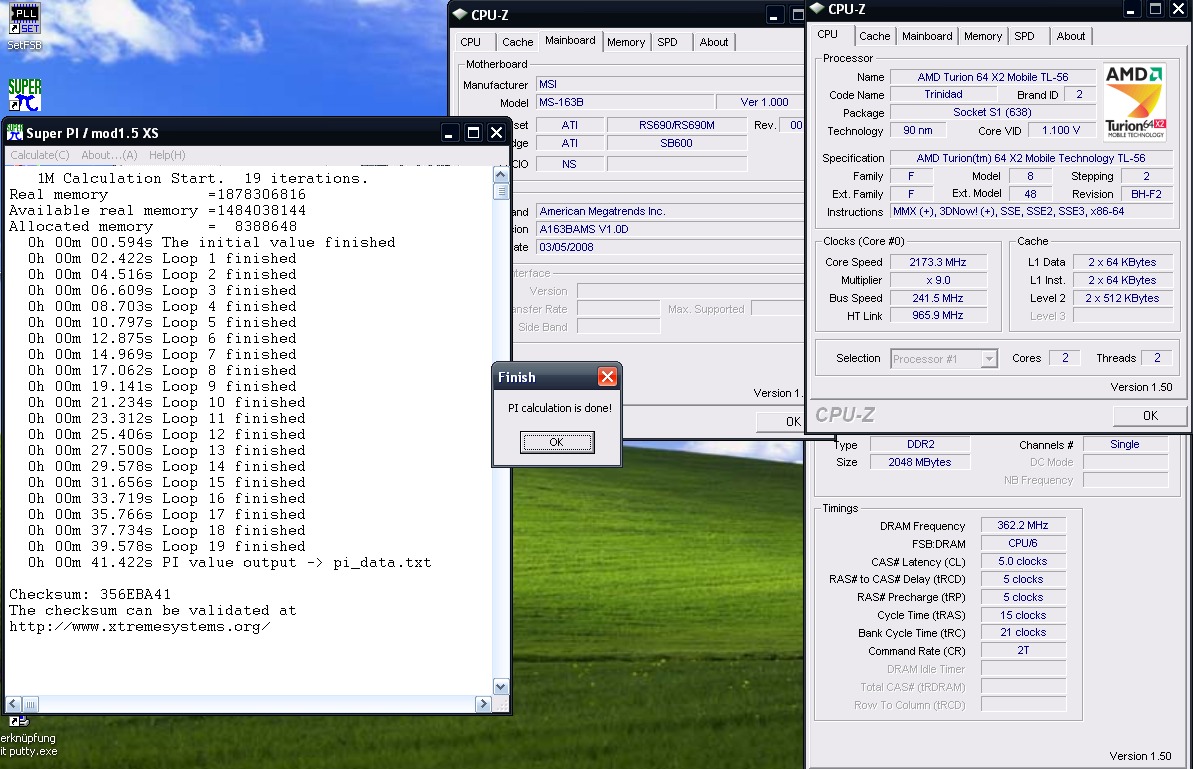
Task: Minimize the Super PI window
Action: pos(449,133)
